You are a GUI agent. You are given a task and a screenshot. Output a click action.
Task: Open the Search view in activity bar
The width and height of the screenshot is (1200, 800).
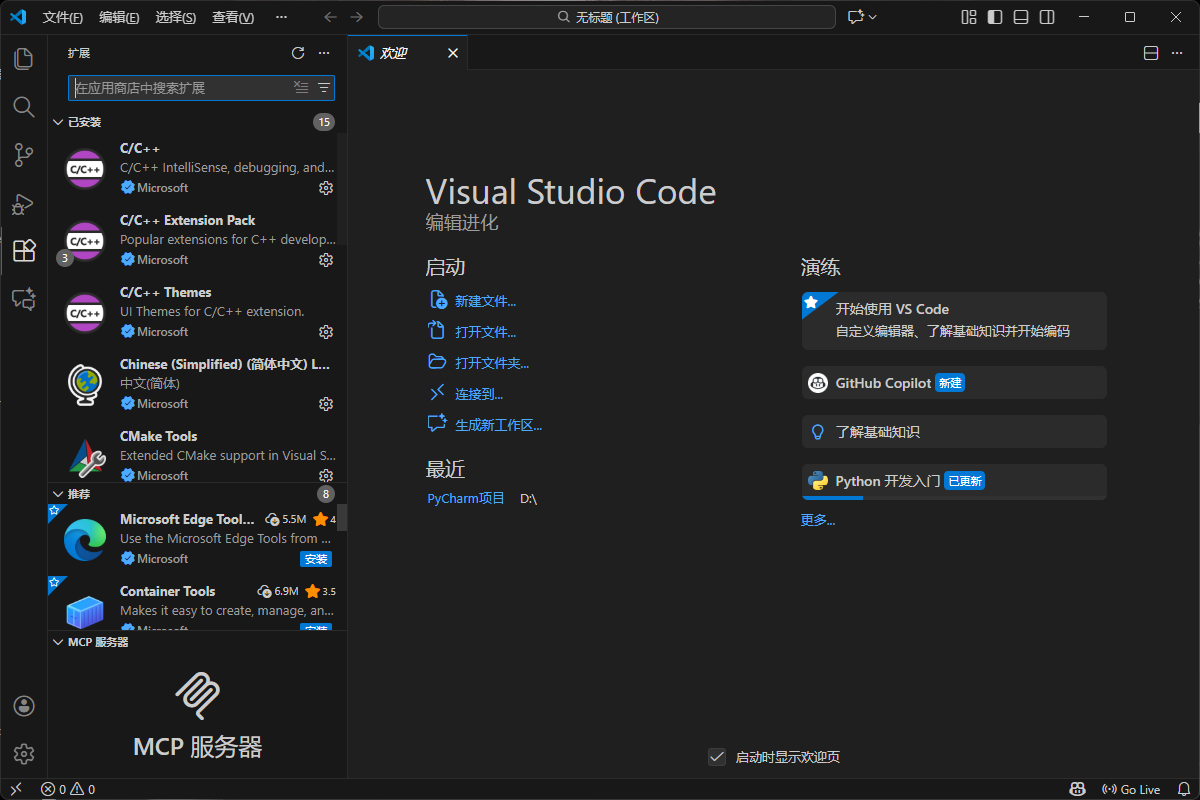24,107
